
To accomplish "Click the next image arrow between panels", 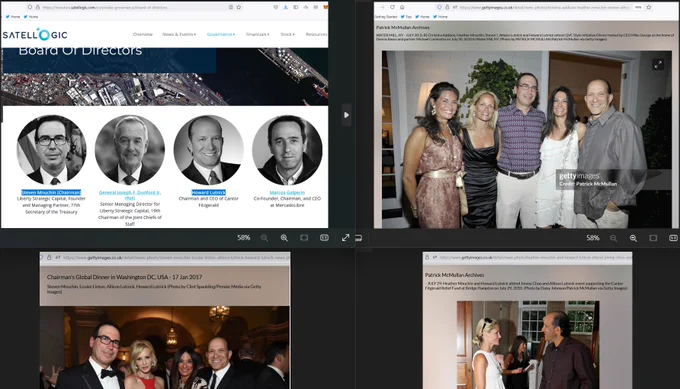I will pyautogui.click(x=346, y=115).
